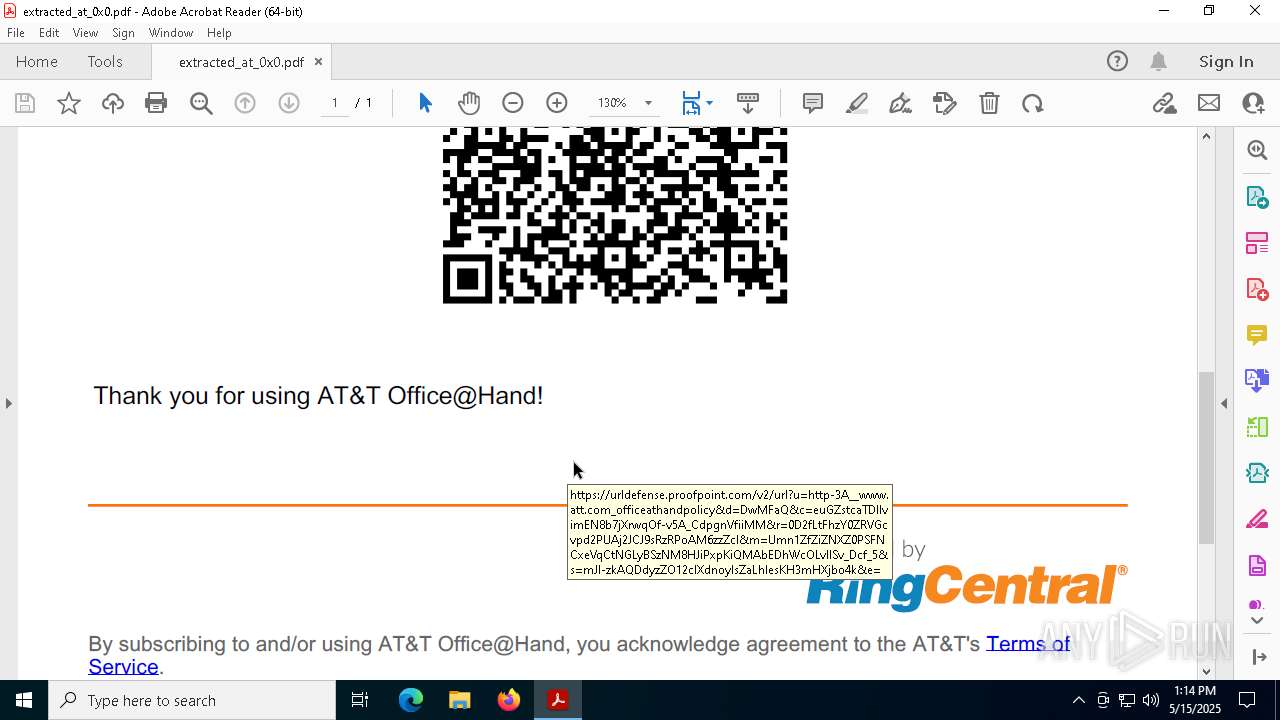1280x720 pixels.
Task: Close the extracted_at_0x0.pdf tab
Action: click(318, 61)
